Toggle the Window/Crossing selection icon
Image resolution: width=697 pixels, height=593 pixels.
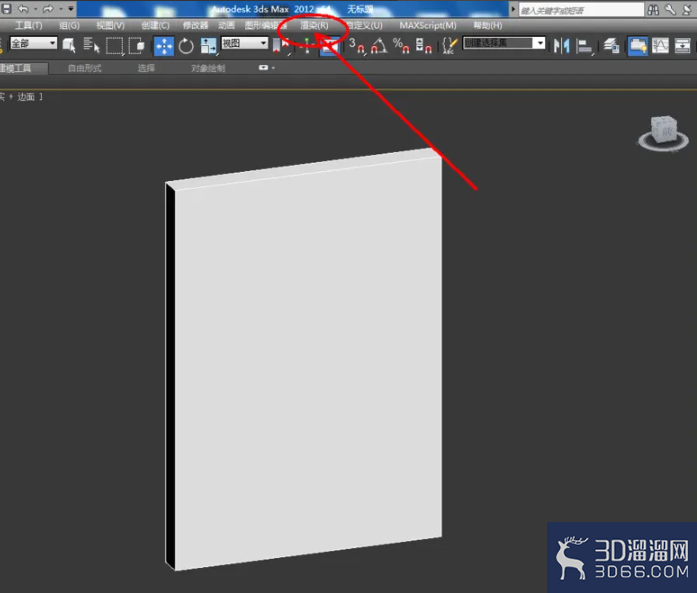[x=136, y=45]
